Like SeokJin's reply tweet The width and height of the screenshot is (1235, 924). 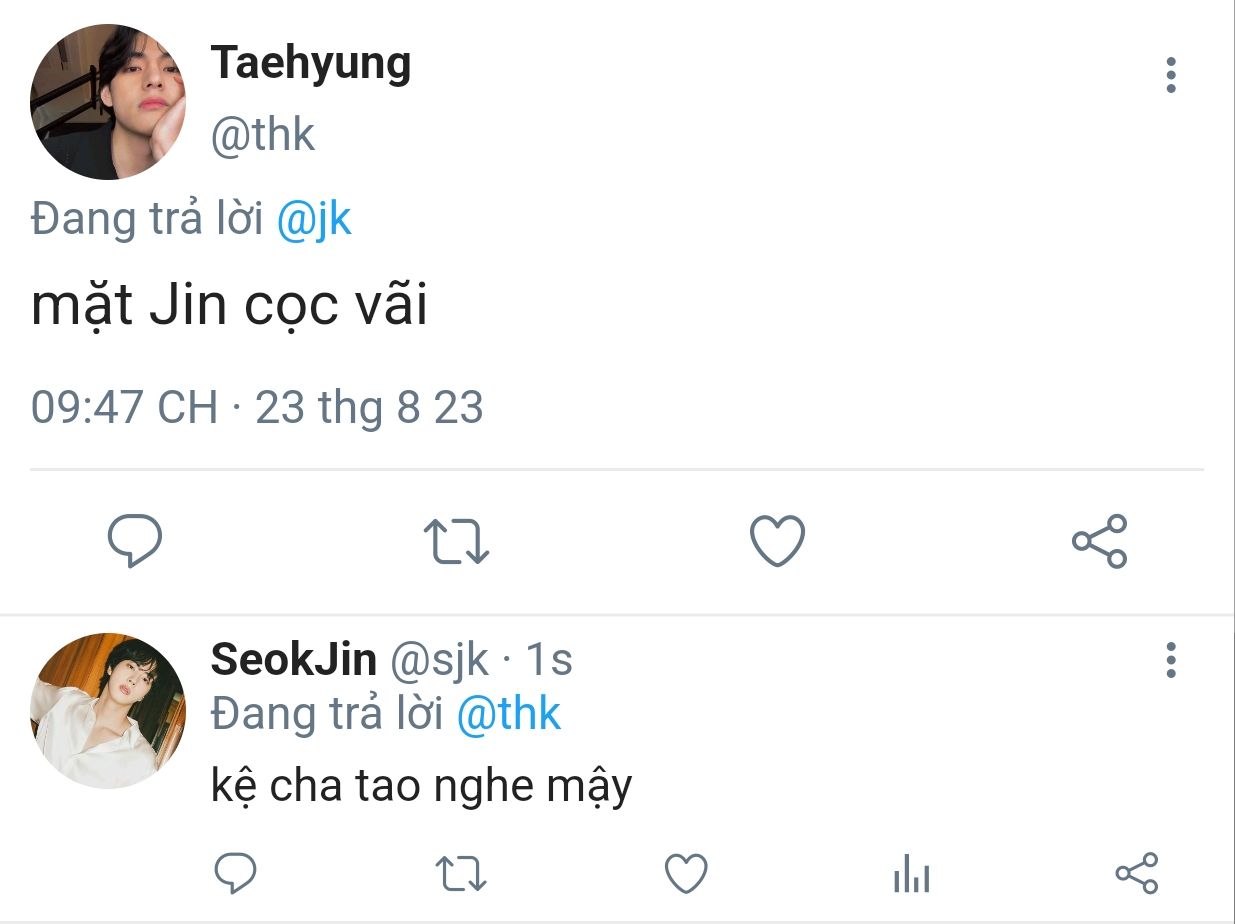point(686,873)
